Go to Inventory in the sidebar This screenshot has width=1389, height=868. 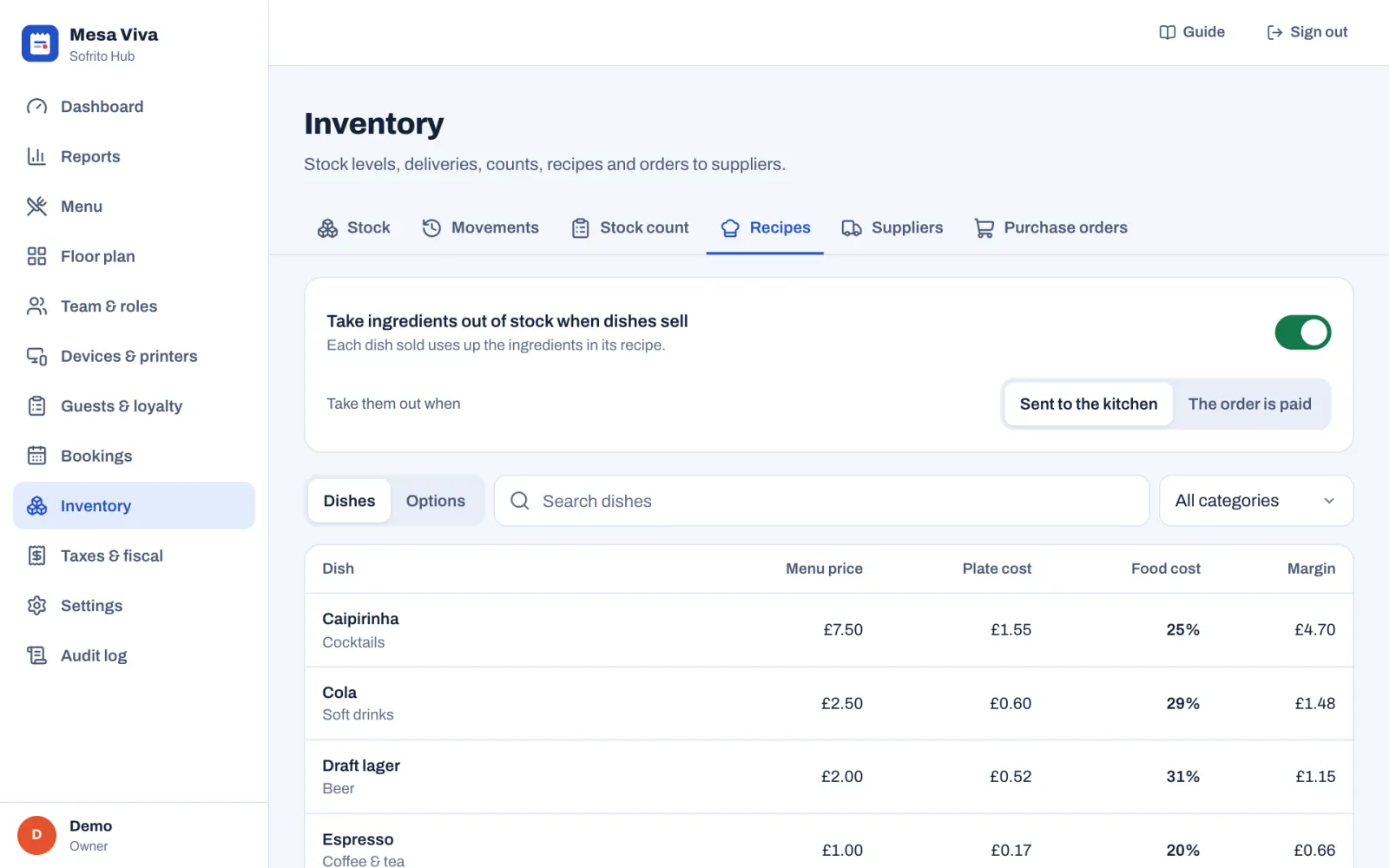click(x=134, y=506)
